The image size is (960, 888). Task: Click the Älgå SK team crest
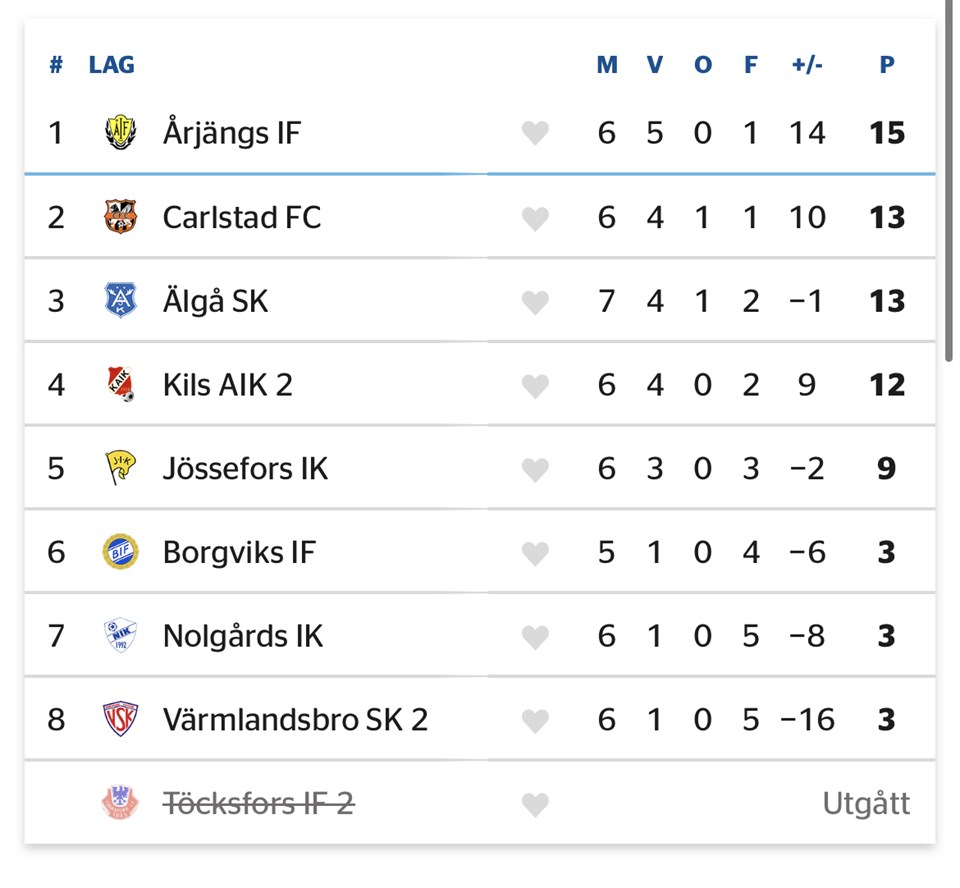click(x=120, y=300)
